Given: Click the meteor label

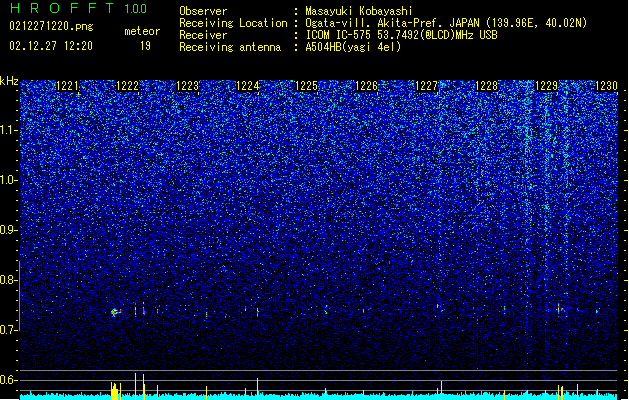Looking at the screenshot, I should 142,31.
